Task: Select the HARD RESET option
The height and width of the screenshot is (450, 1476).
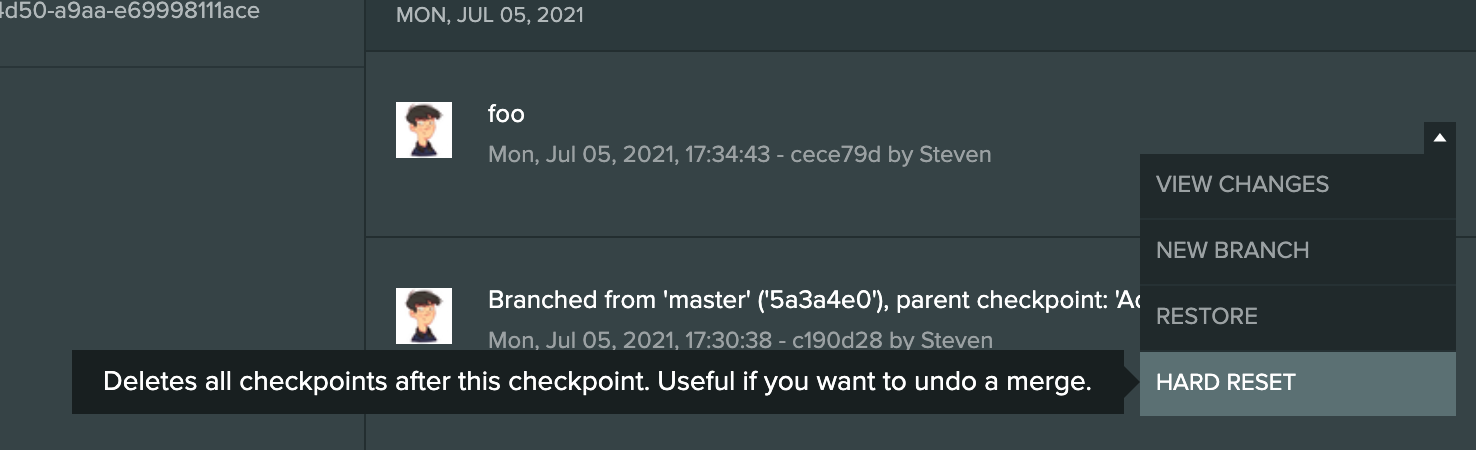Action: click(x=1225, y=383)
